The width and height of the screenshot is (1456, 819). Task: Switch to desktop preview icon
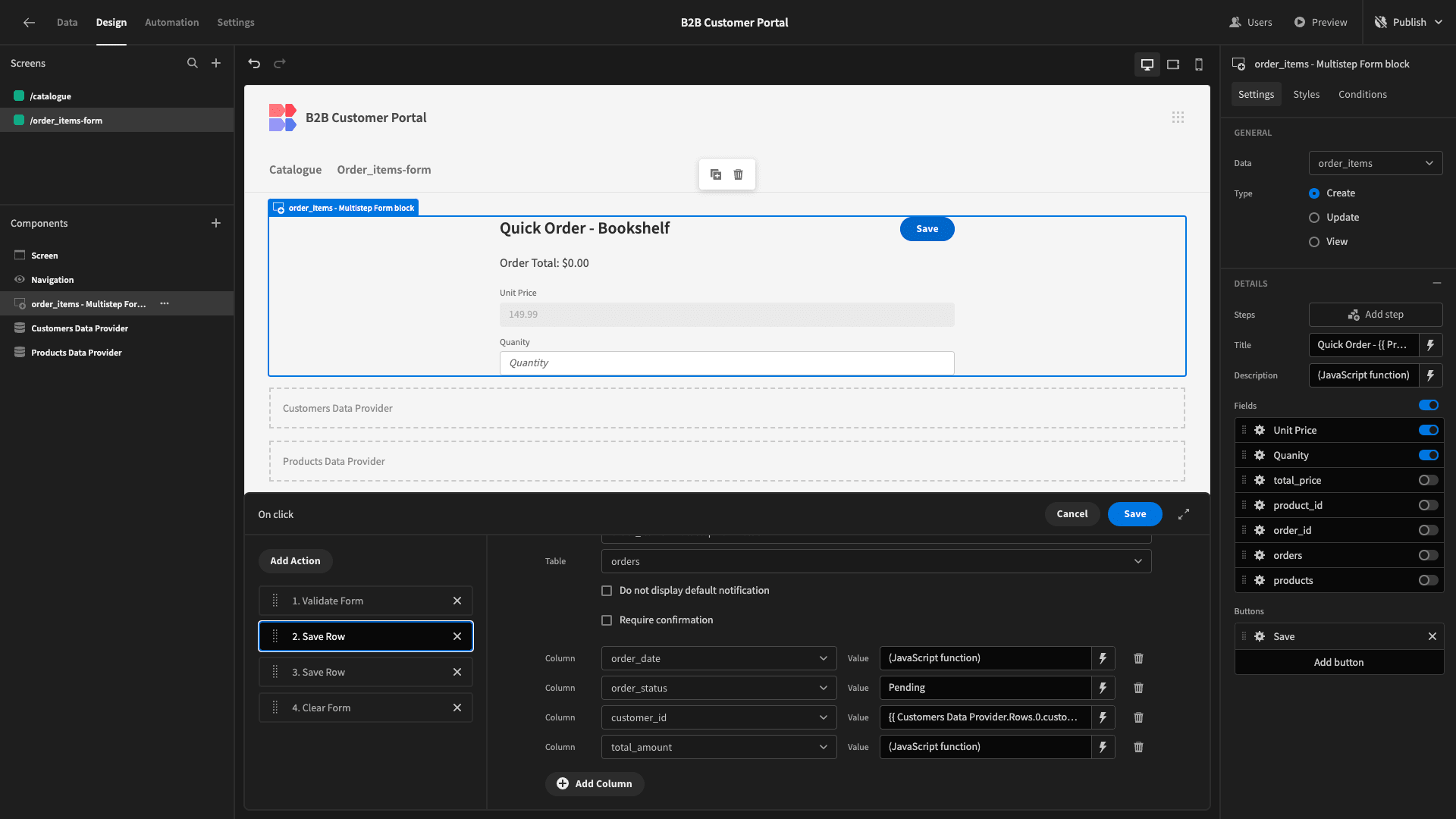click(1147, 64)
